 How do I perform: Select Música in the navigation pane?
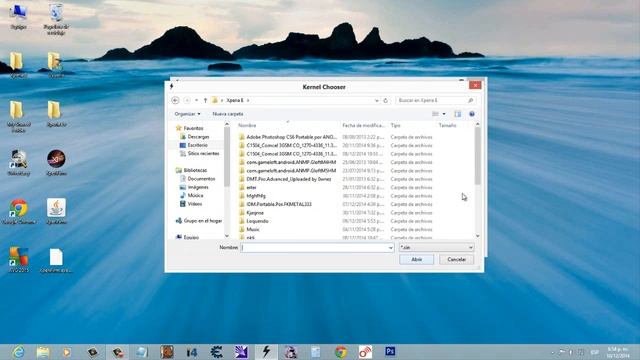point(196,196)
